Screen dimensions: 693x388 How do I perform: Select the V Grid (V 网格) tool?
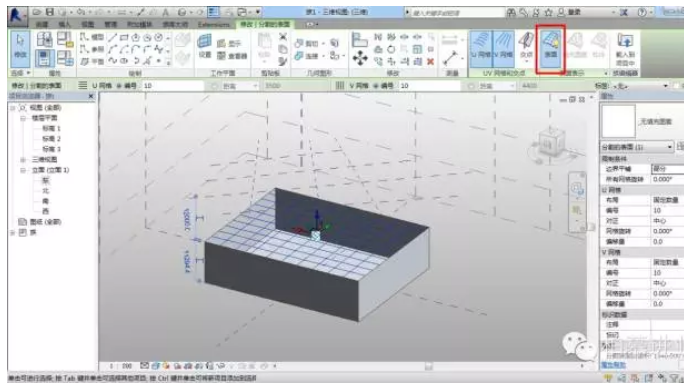pos(503,48)
